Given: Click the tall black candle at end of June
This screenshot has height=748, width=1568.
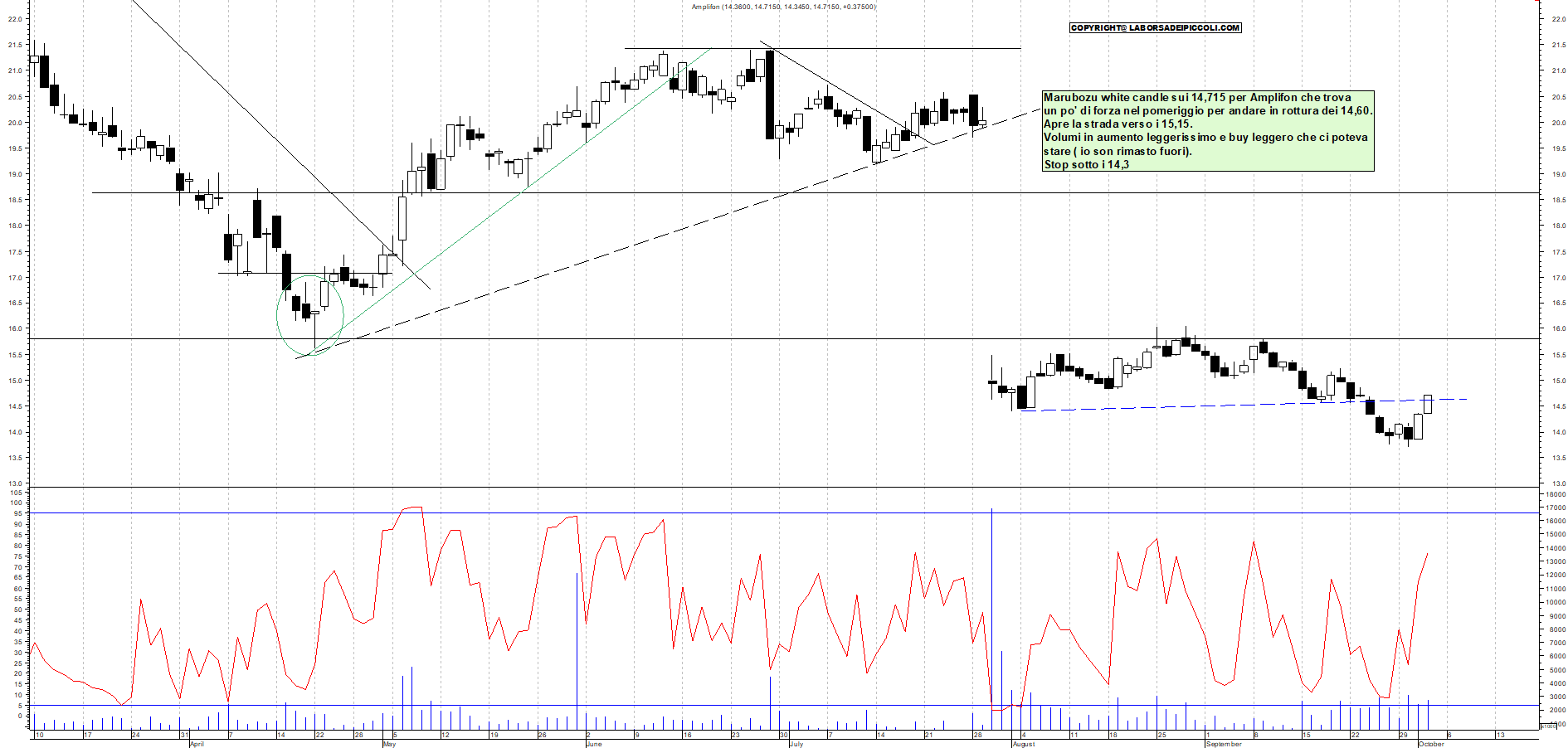Looking at the screenshot, I should 770,94.
